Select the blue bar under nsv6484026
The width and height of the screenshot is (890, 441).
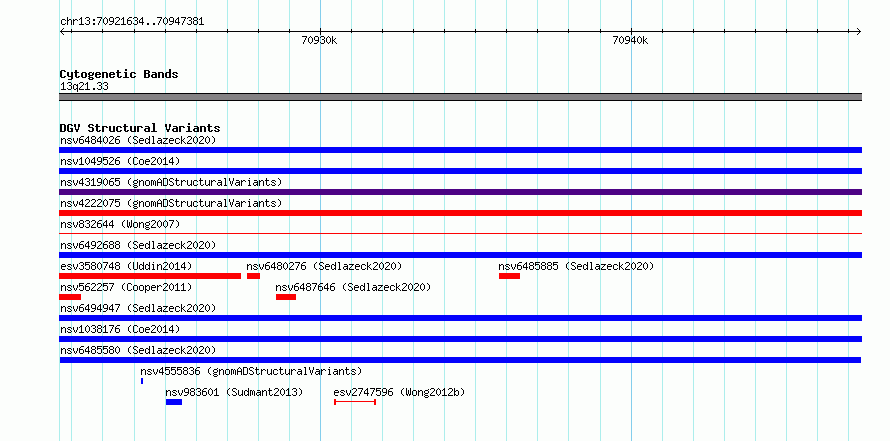coord(460,150)
